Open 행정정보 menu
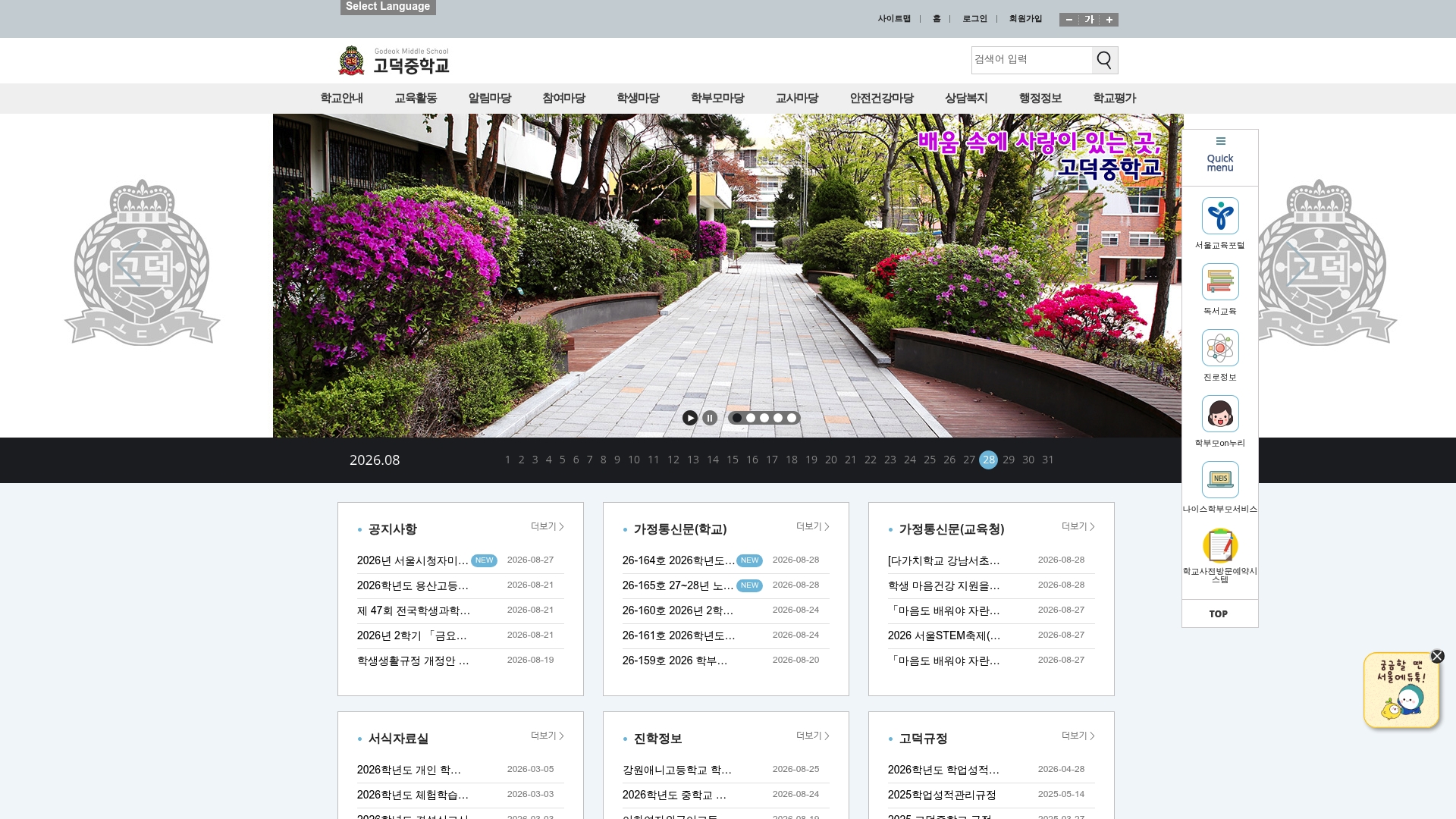The height and width of the screenshot is (819, 1456). point(1040,99)
